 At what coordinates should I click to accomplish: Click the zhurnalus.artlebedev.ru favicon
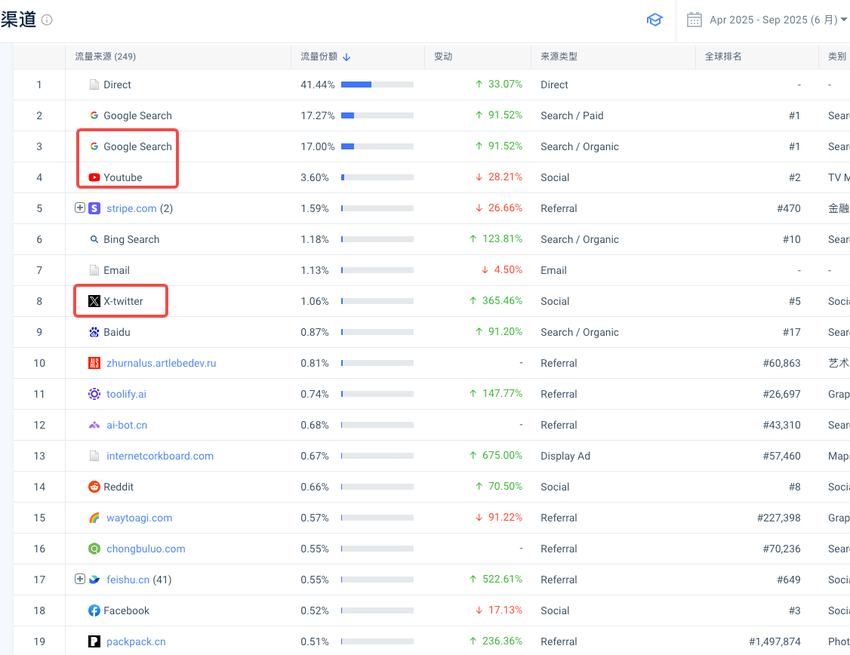pos(94,363)
